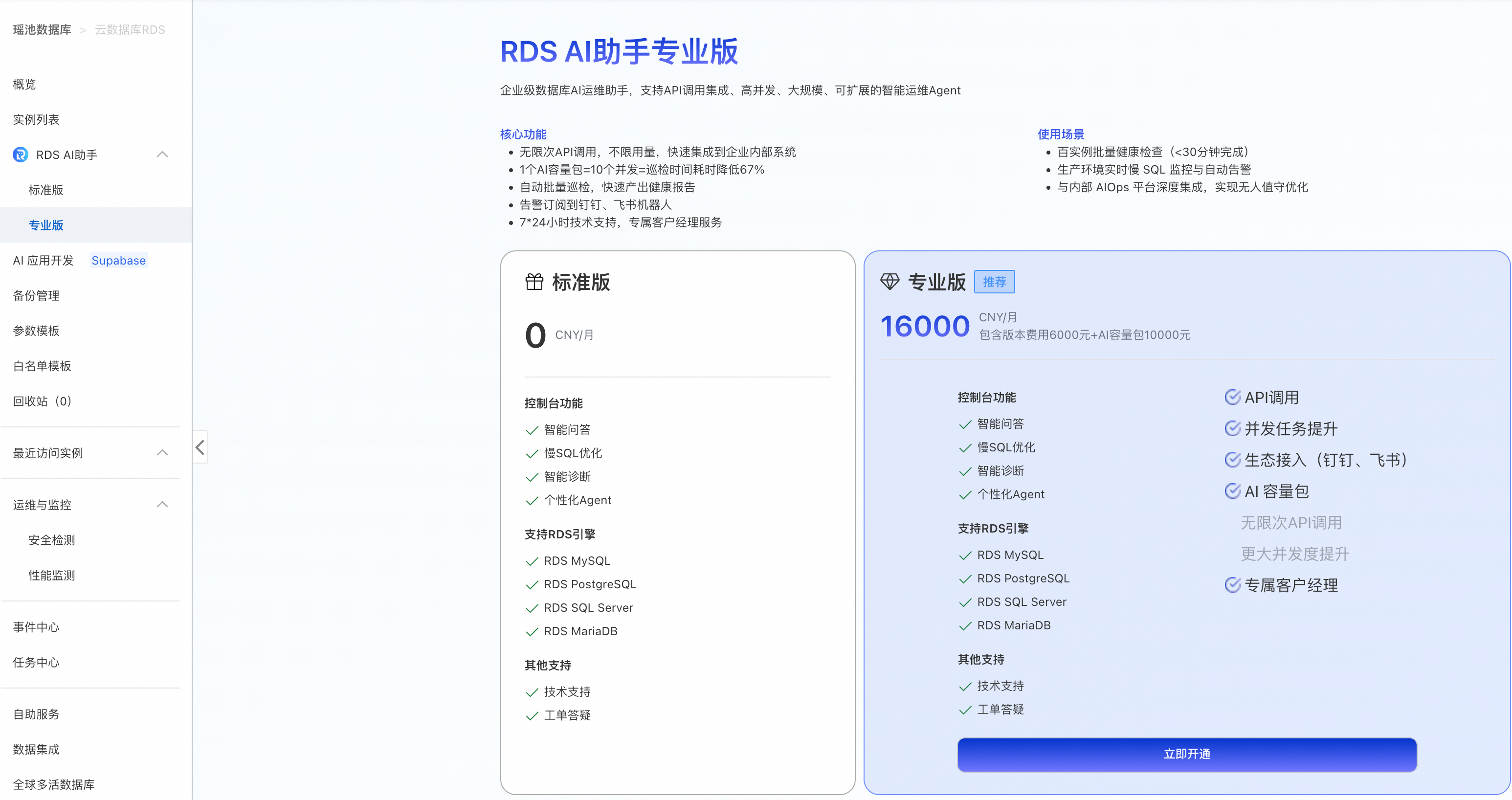
Task: Click the checkmark beside RDS MySQL in 标准版 card
Action: click(x=532, y=561)
